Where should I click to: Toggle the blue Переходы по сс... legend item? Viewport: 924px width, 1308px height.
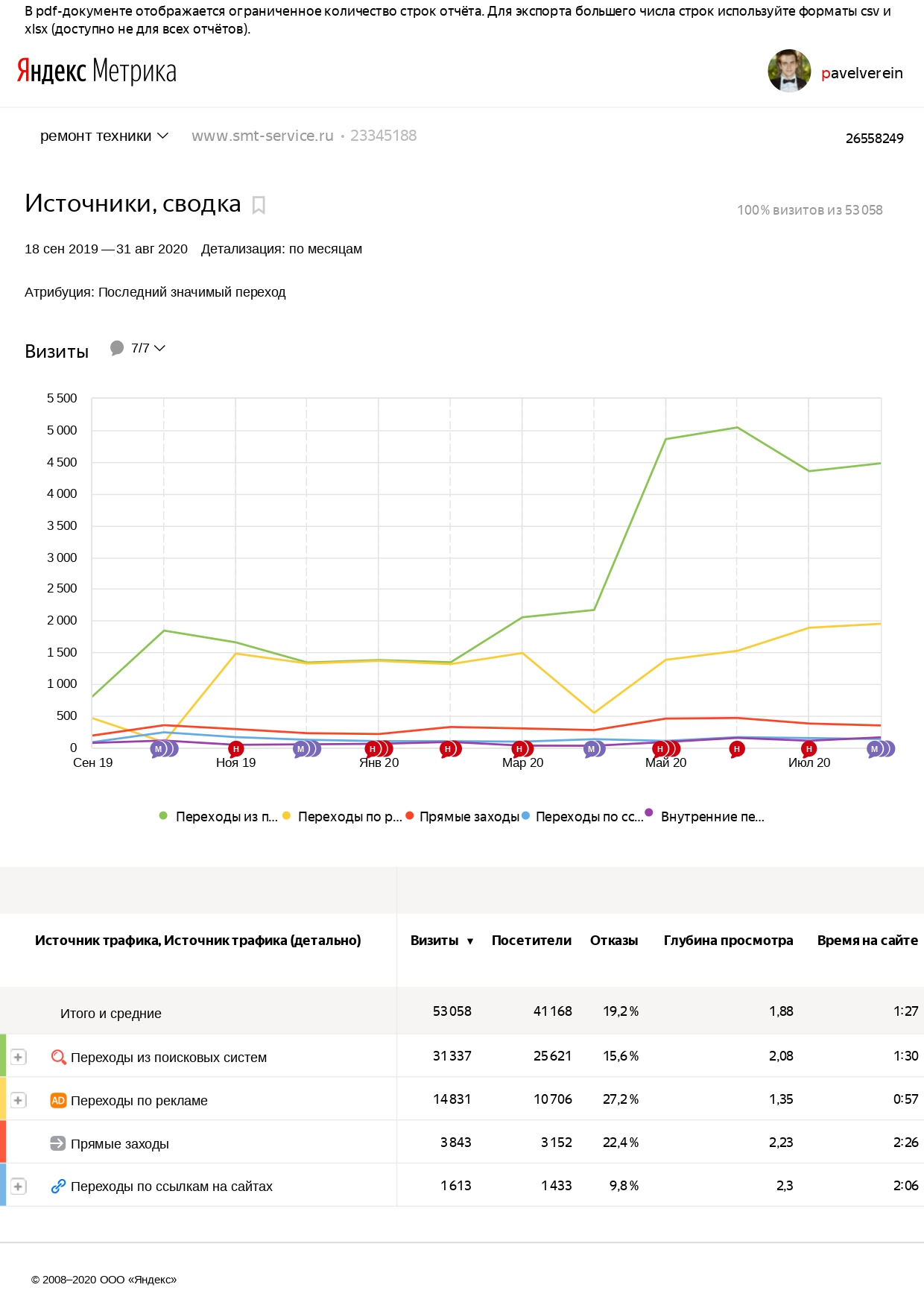tap(583, 816)
